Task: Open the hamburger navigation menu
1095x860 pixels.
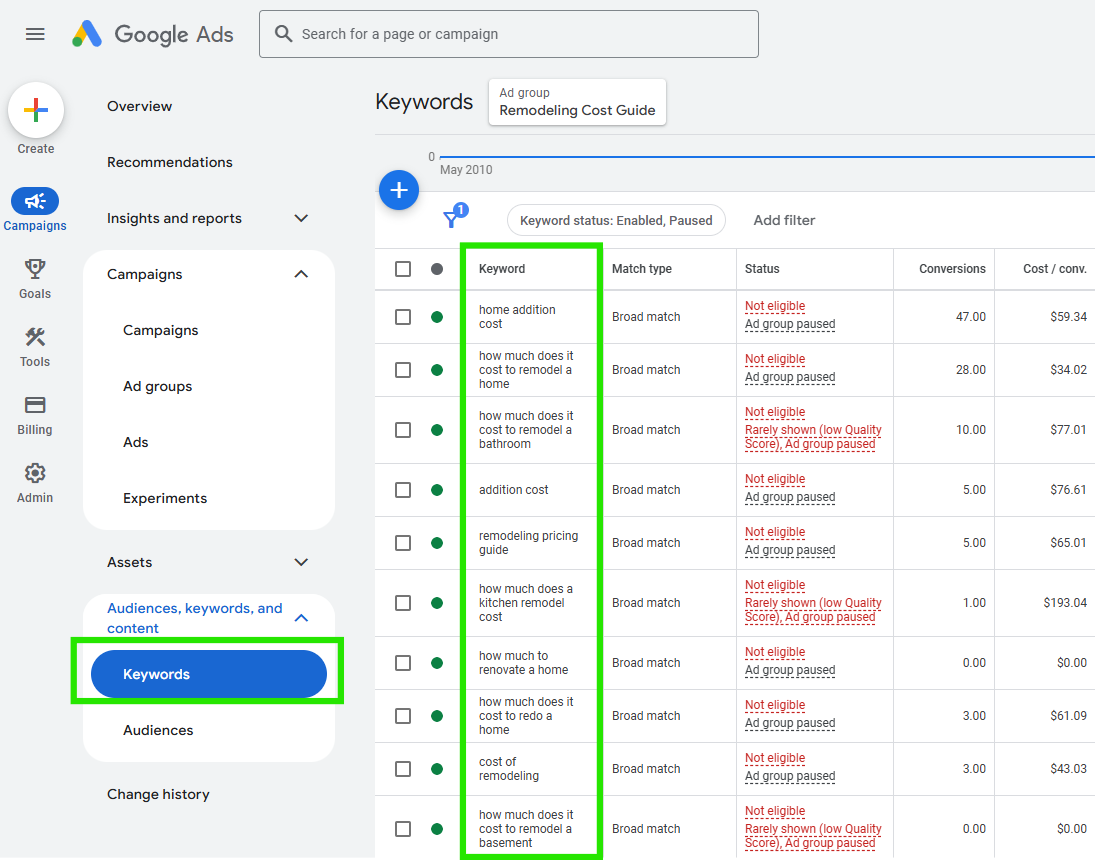Action: pos(35,33)
